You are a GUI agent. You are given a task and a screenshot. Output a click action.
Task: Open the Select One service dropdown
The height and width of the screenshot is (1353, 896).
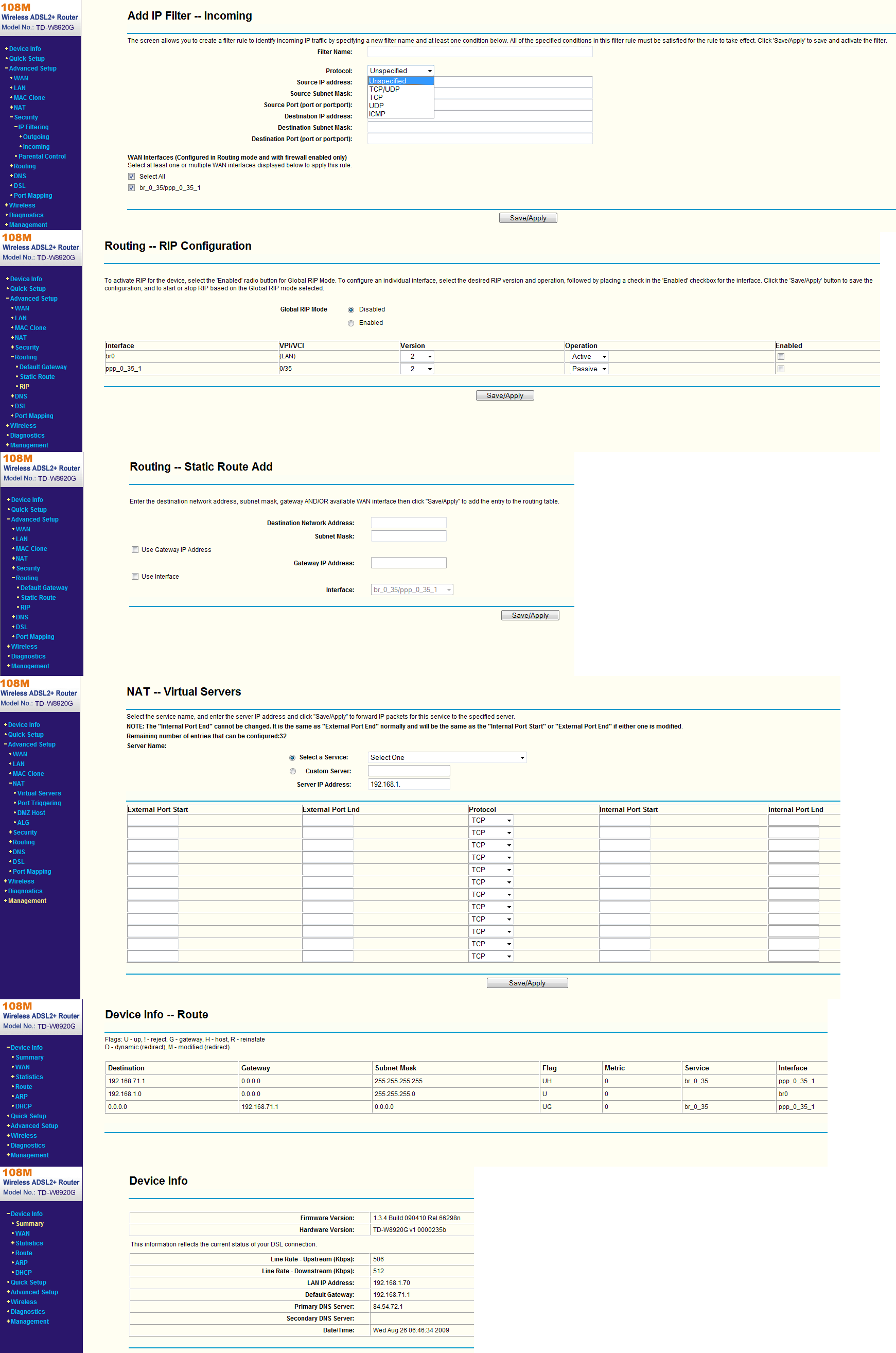click(x=446, y=757)
